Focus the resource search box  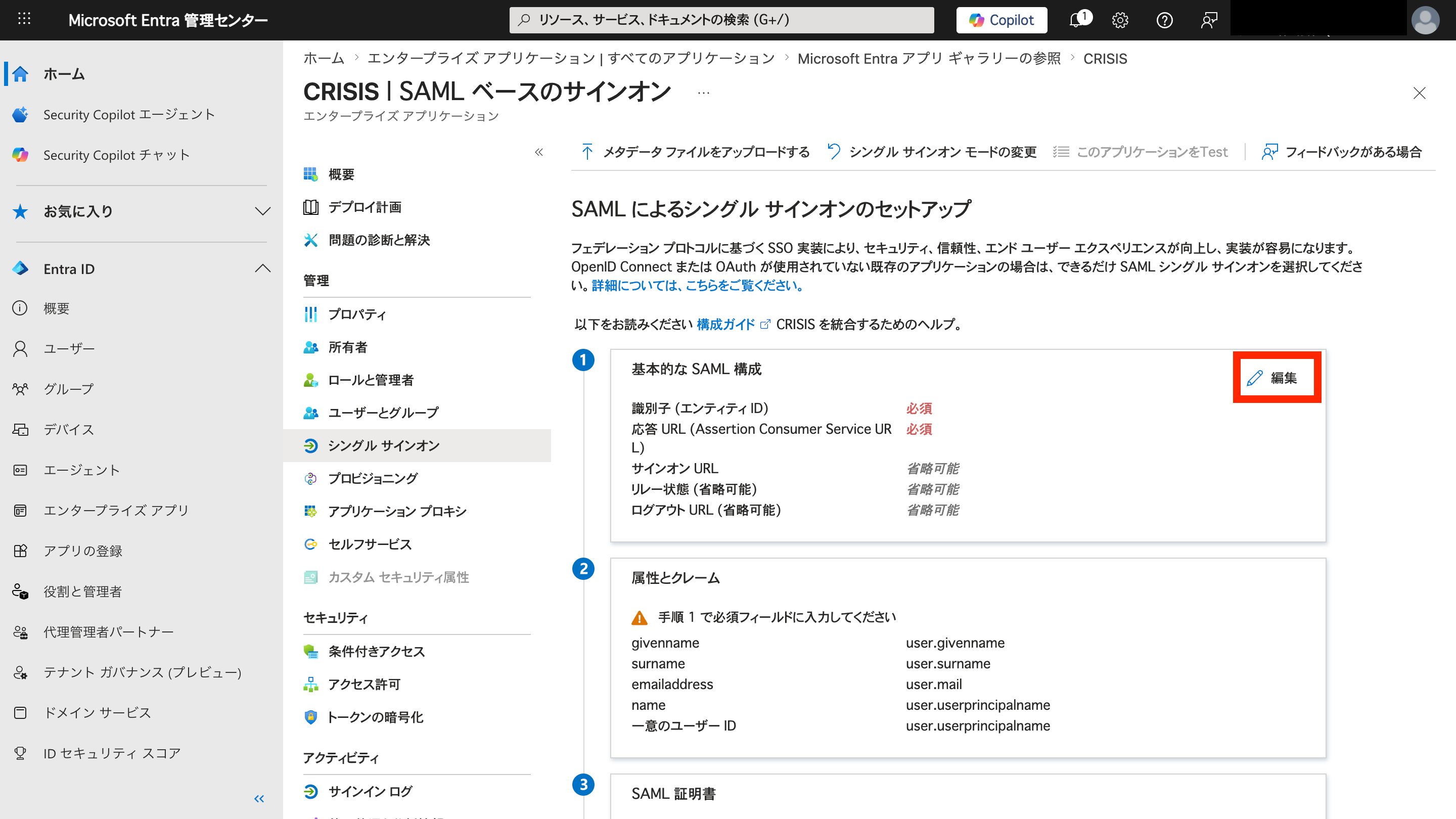tap(722, 20)
